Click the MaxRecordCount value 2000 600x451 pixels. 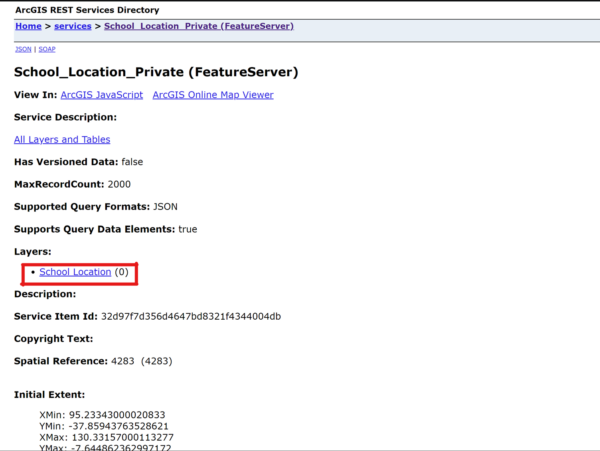tap(119, 184)
